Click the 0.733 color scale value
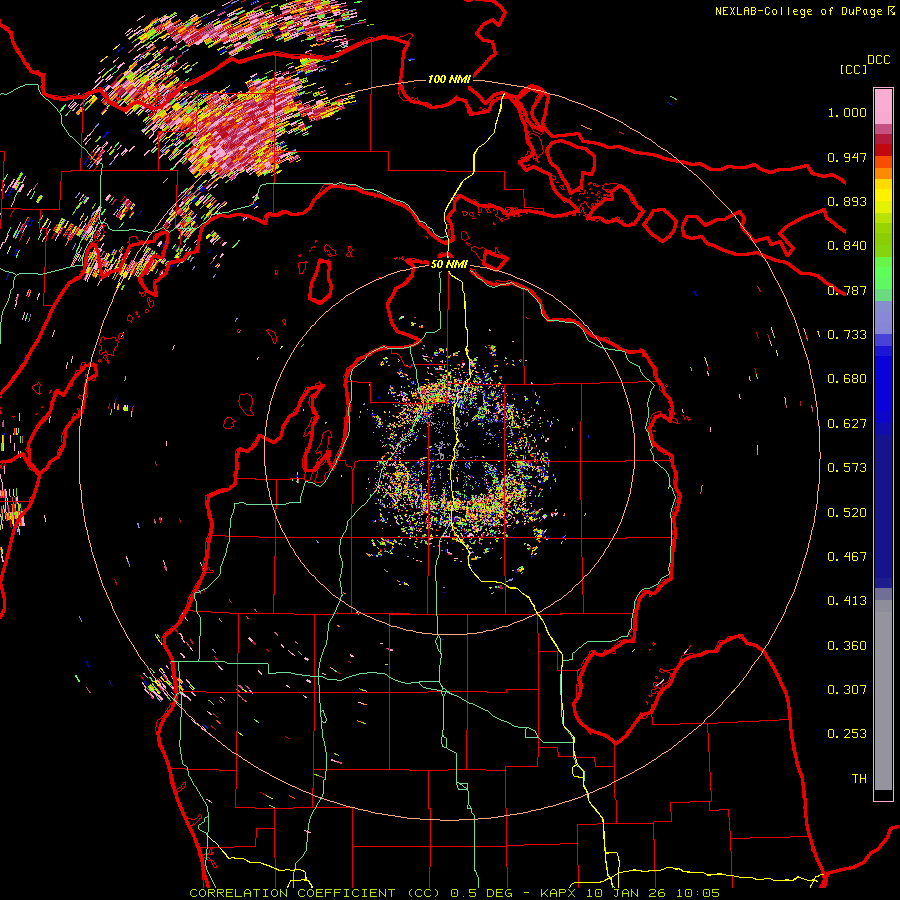 pyautogui.click(x=847, y=335)
